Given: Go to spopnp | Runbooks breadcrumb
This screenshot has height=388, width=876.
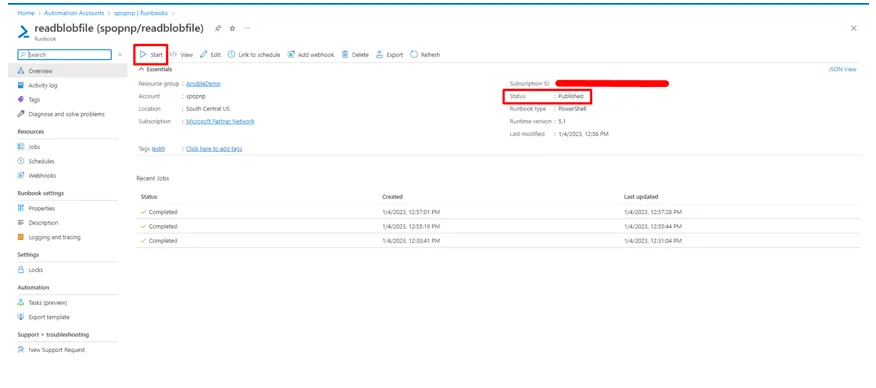Looking at the screenshot, I should click(x=141, y=13).
